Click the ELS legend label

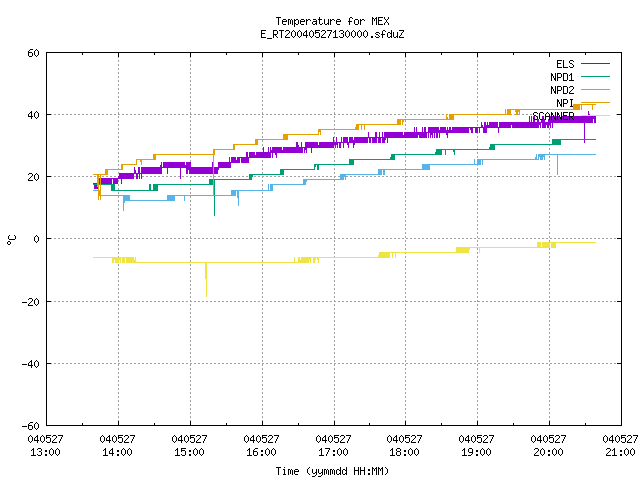[565, 64]
